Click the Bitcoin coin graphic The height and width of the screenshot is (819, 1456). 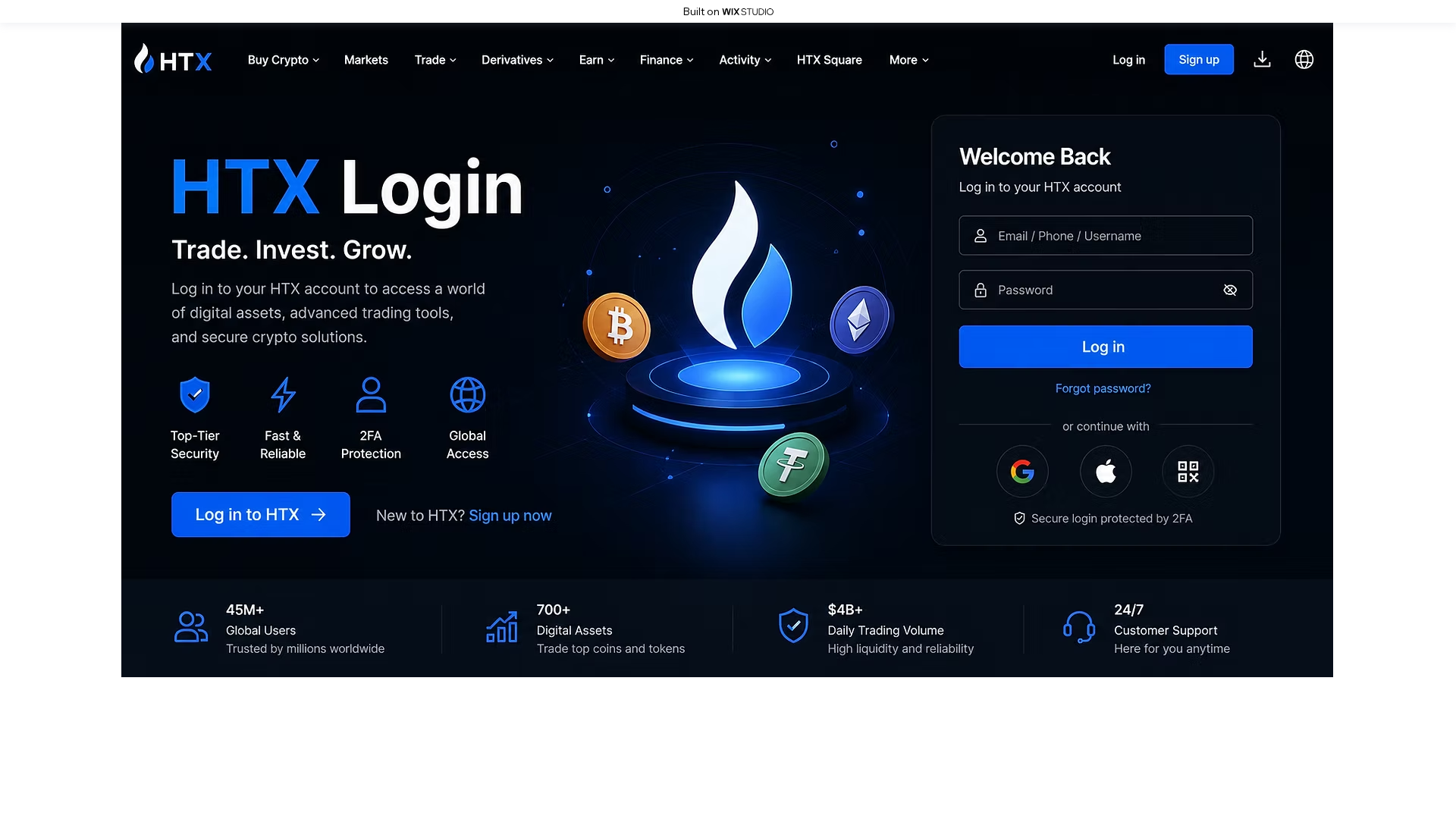coord(617,327)
